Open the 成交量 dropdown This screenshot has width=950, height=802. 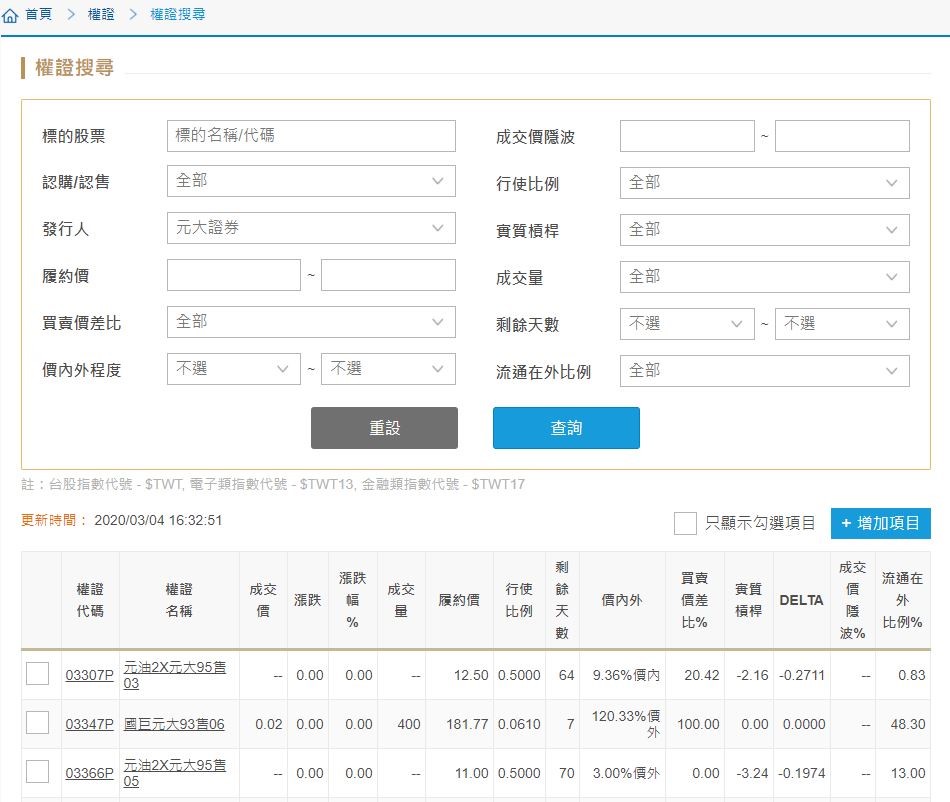point(765,277)
